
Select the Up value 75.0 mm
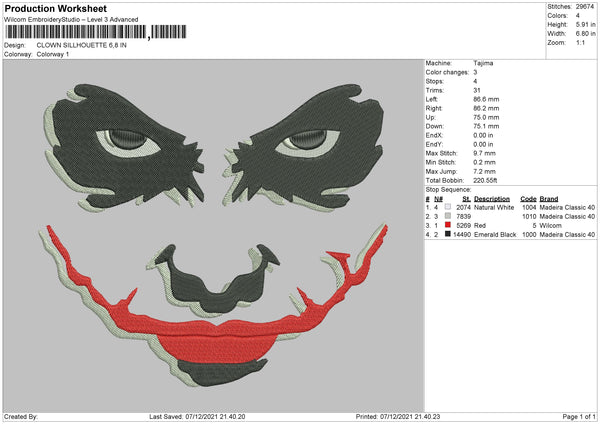[486, 117]
